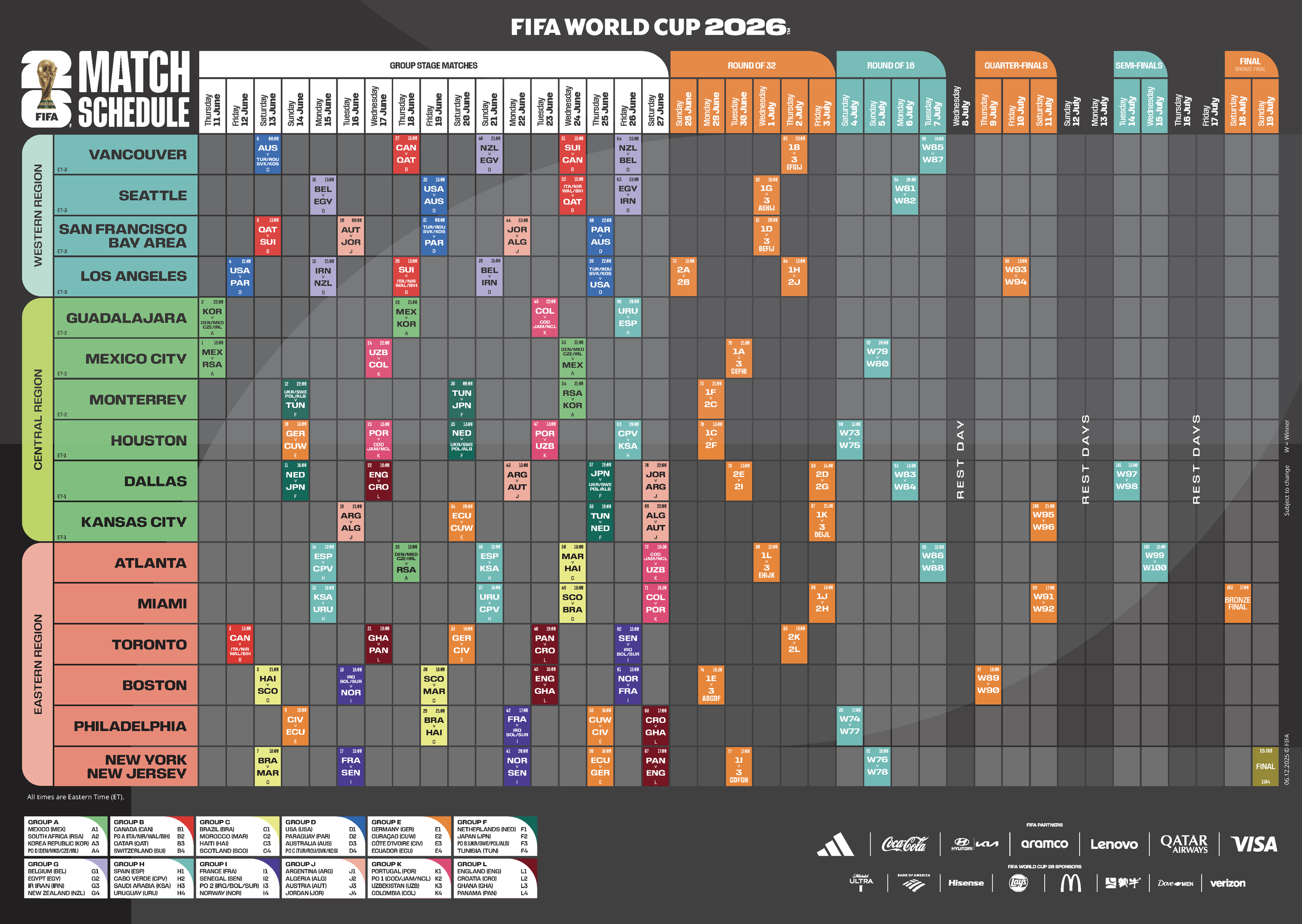Click the Bronze Final cell in Miami row

pyautogui.click(x=1237, y=604)
